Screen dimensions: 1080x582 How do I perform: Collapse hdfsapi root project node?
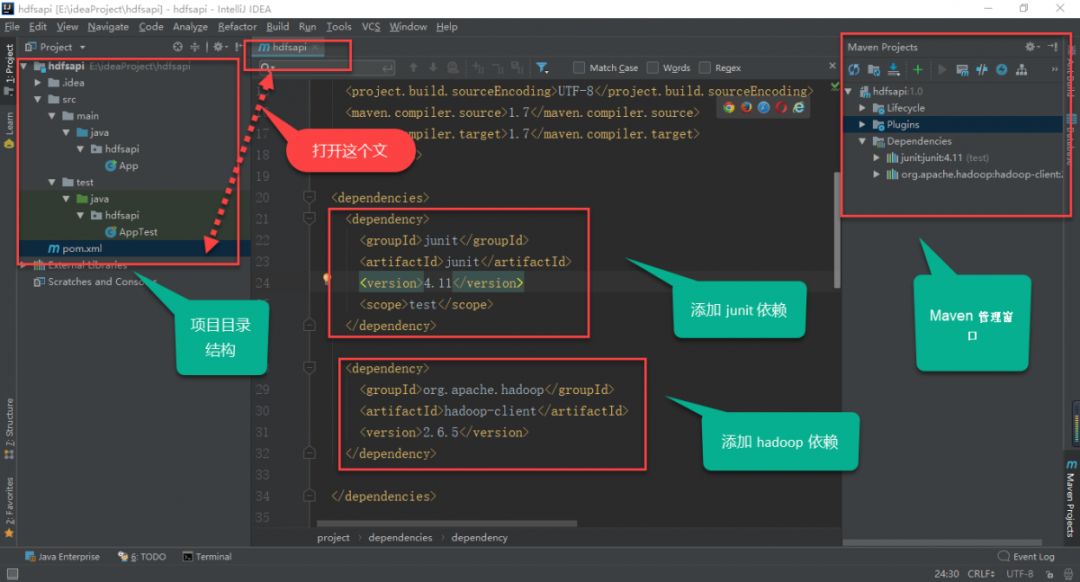click(x=23, y=66)
